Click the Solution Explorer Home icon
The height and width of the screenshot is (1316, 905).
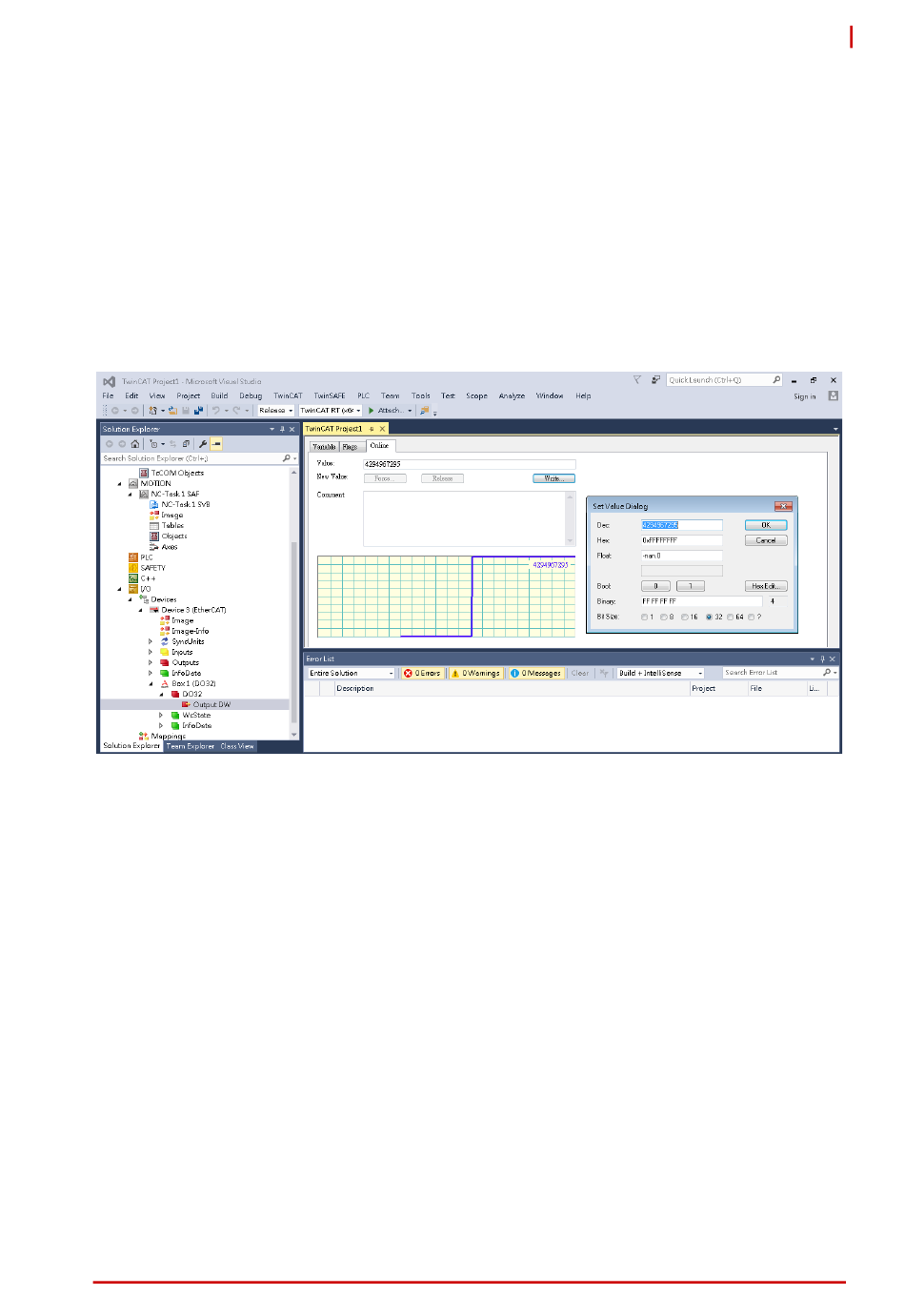coord(135,444)
